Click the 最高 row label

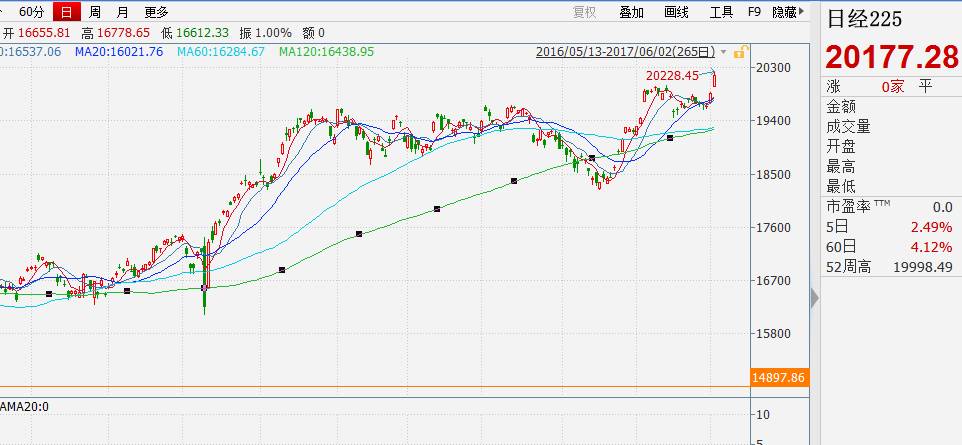point(840,166)
